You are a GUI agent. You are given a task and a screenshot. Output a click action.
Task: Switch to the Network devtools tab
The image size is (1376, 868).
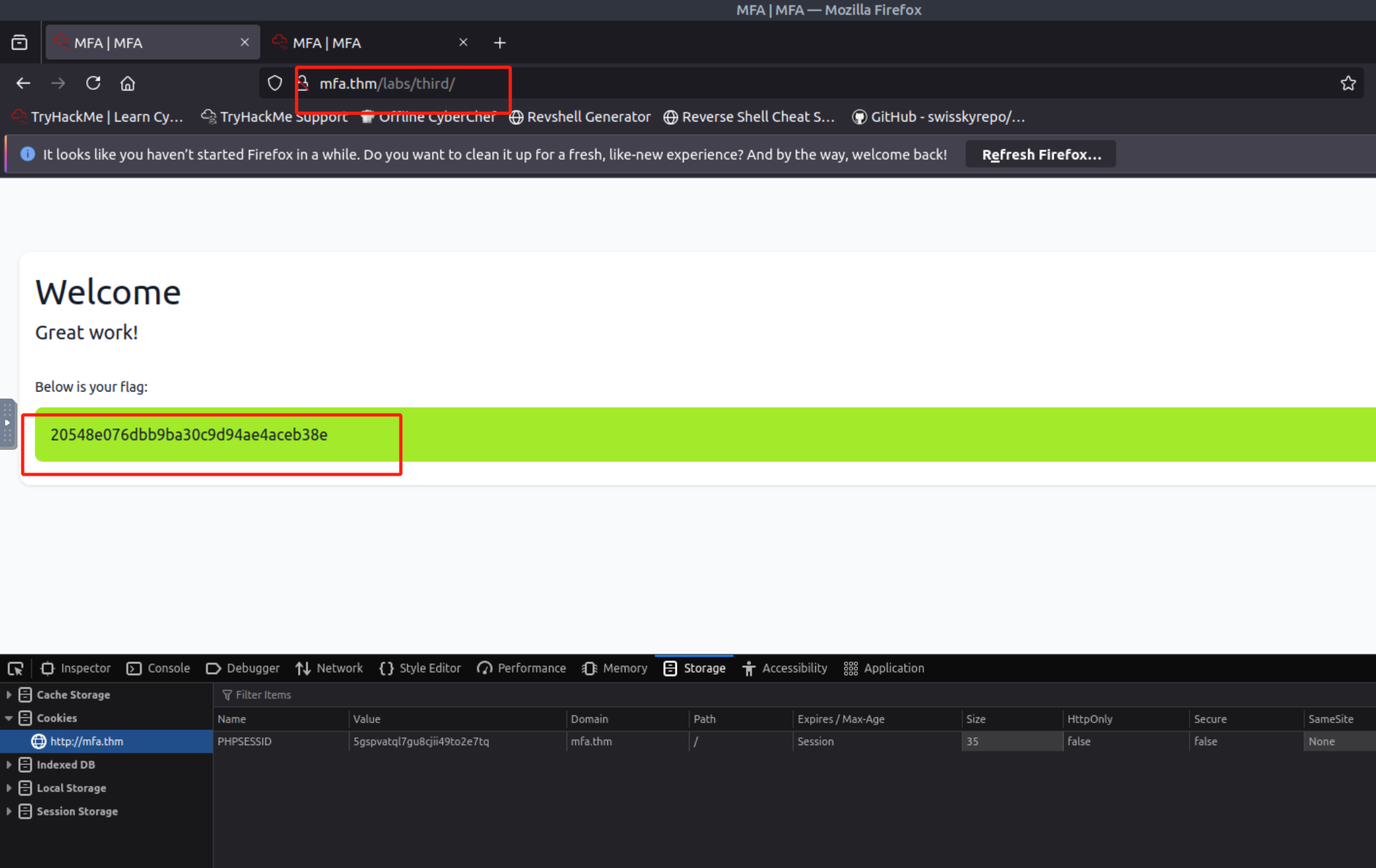[x=330, y=669]
